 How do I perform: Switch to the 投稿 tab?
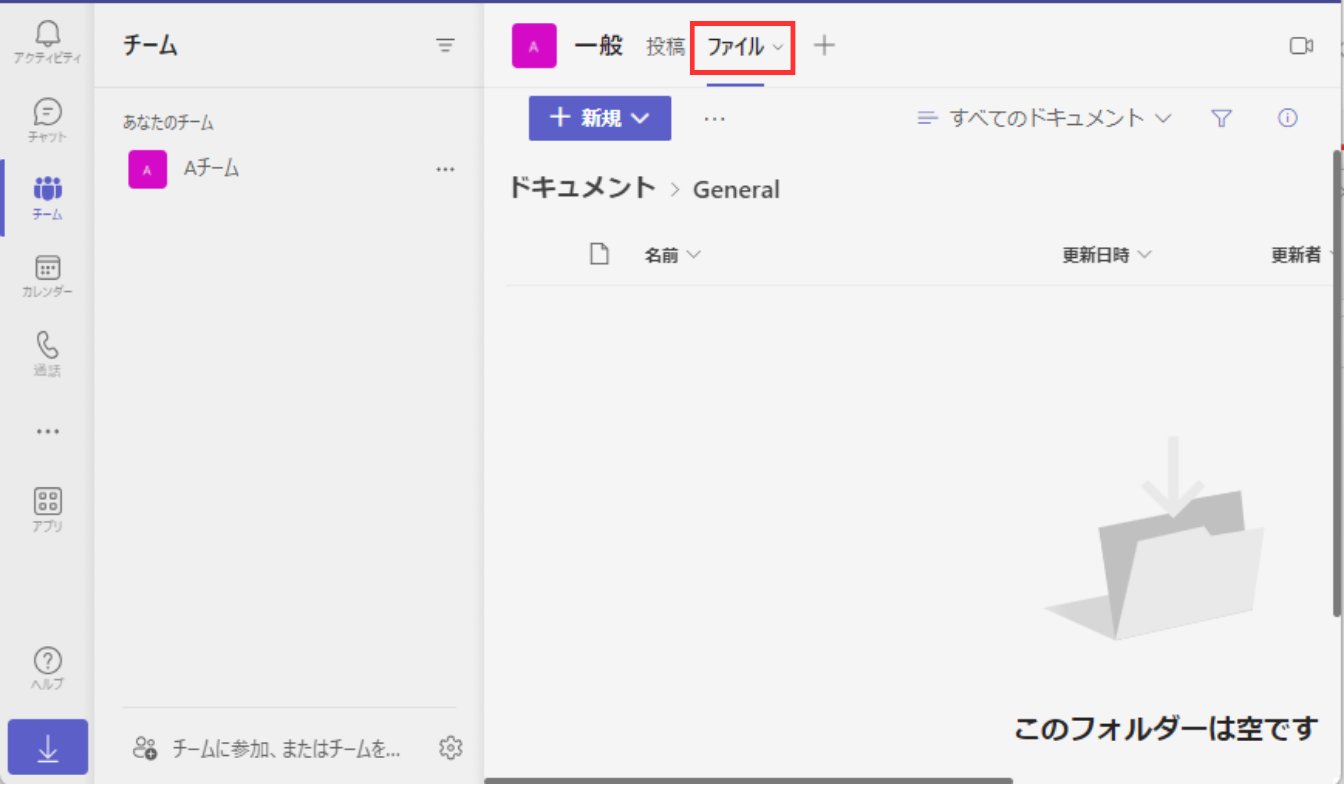coord(665,46)
